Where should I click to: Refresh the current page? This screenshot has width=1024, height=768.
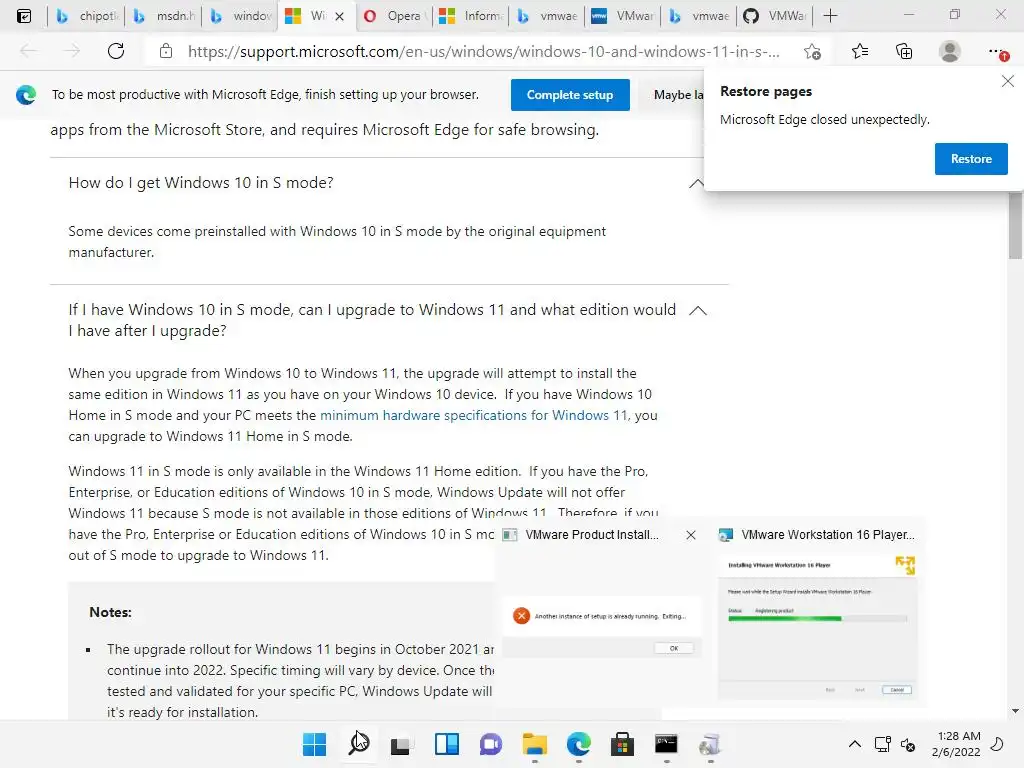click(116, 51)
